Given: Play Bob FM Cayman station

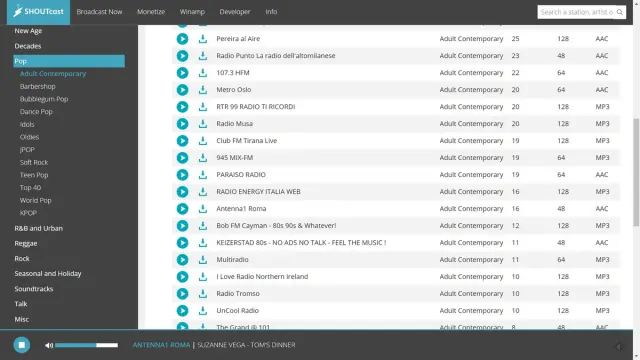Looking at the screenshot, I should [182, 226].
